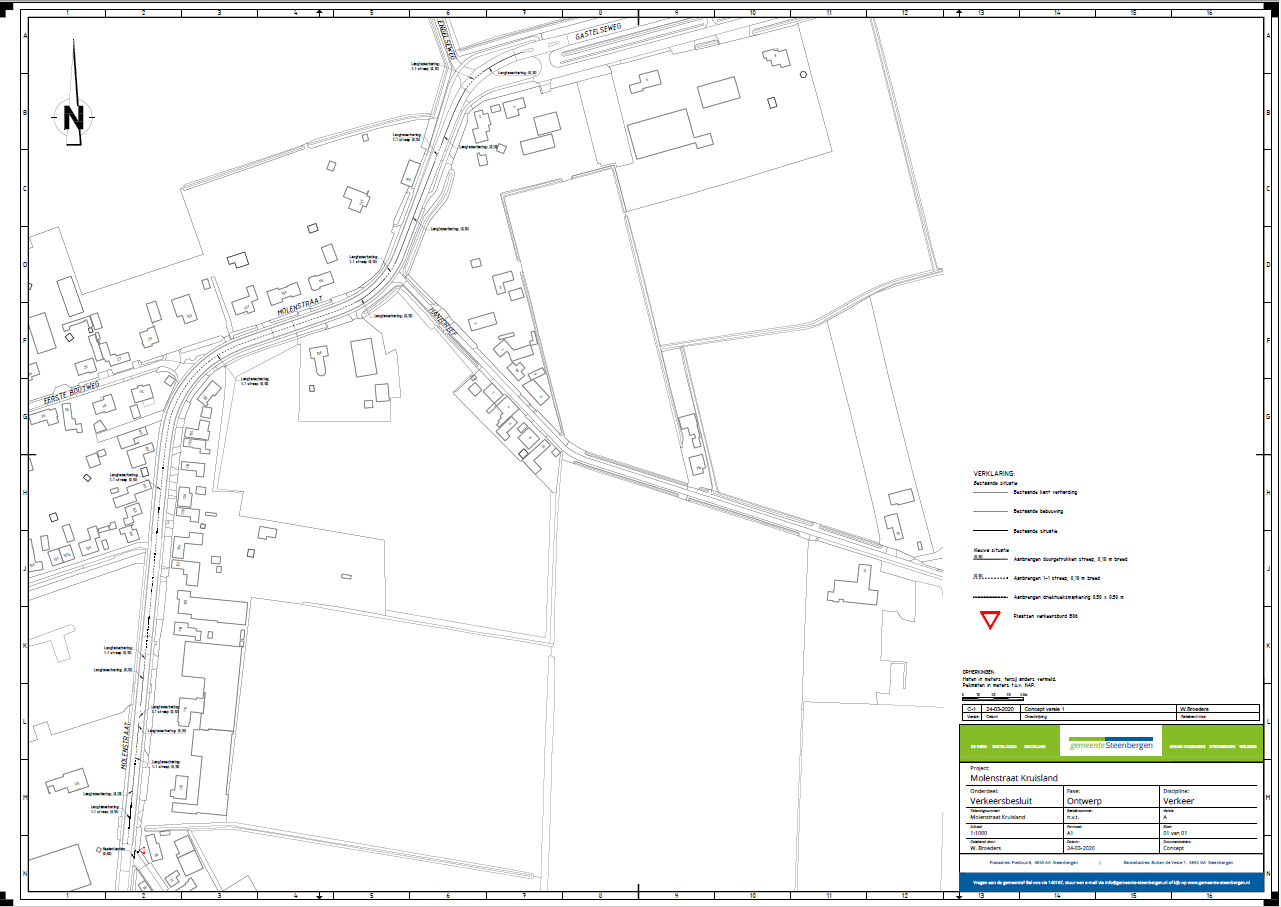Click the Molenstraat Kruisland project title
The image size is (1281, 907).
1015,777
